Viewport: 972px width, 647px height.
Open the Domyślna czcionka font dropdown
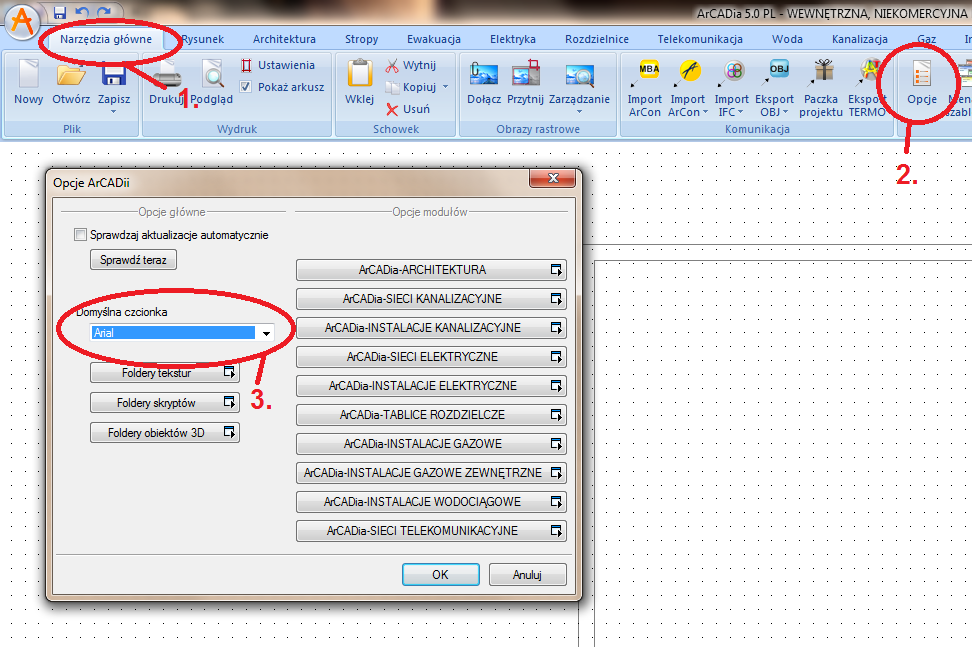(267, 333)
